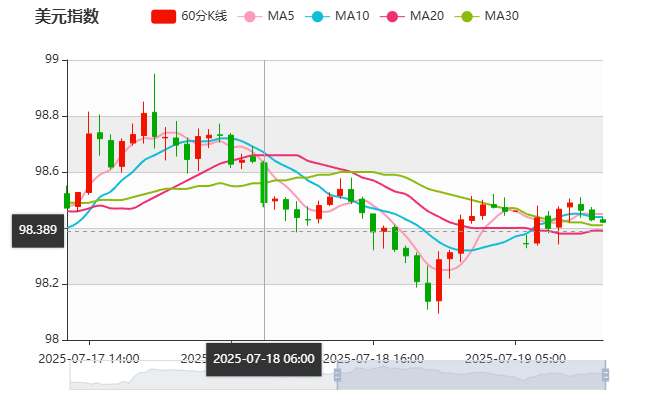Screen dimensions: 670x400
Task: Click the left handle of zoom slider
Action: [337, 375]
